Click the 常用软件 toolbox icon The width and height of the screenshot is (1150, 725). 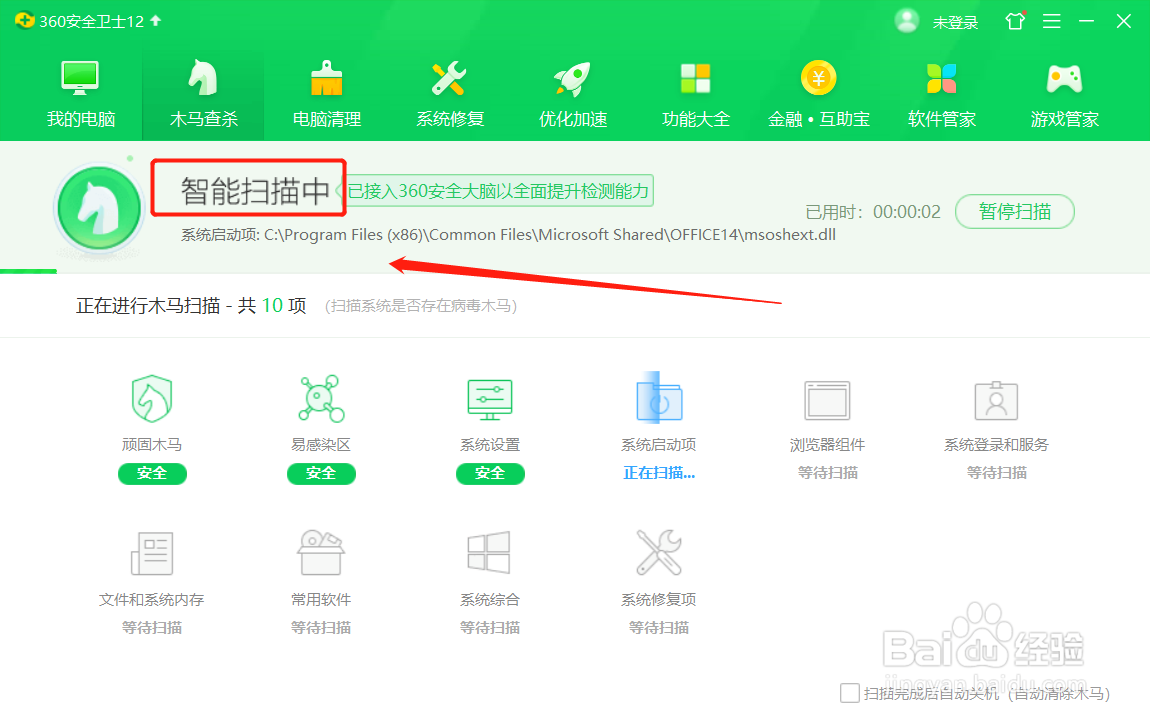pos(321,553)
